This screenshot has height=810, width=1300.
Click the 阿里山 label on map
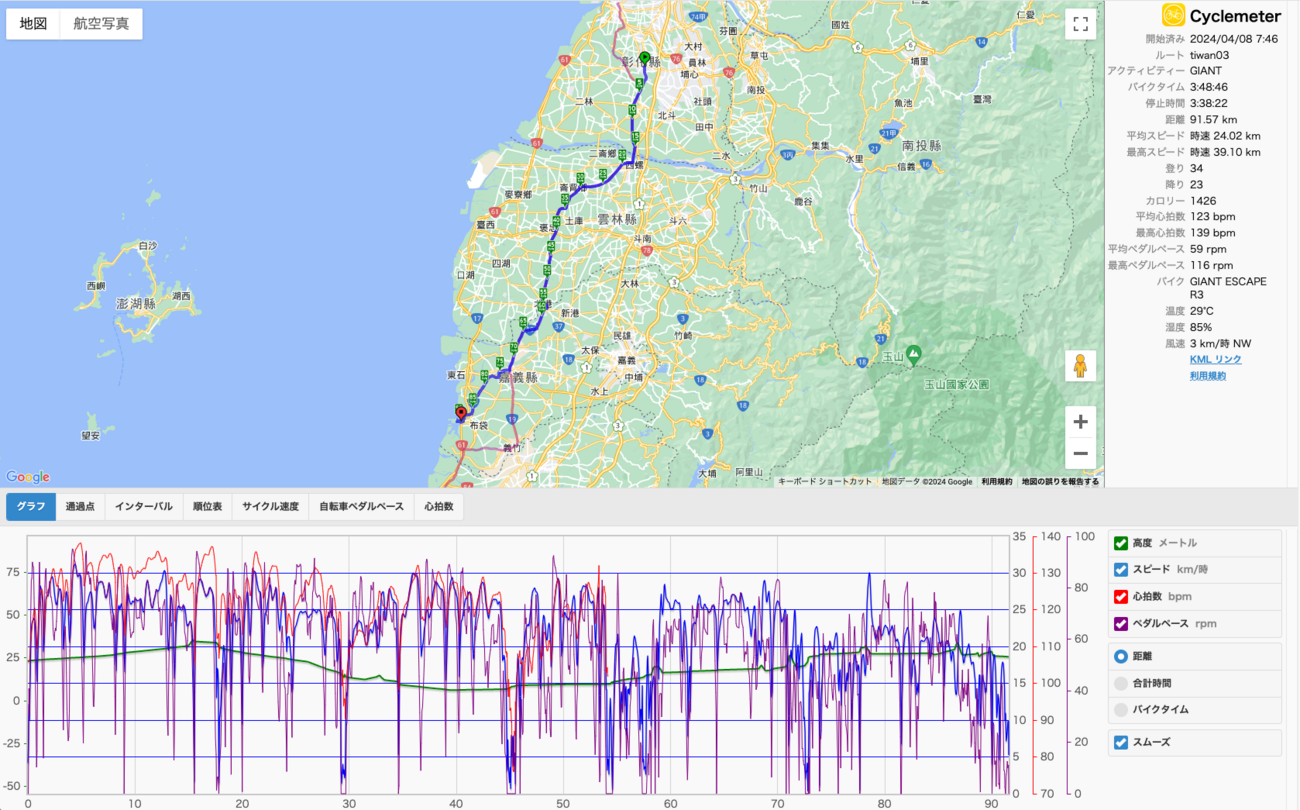[x=749, y=472]
